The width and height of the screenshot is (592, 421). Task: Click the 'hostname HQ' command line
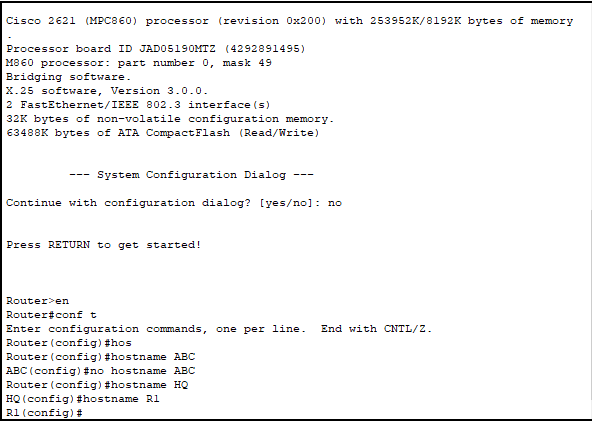click(97, 385)
